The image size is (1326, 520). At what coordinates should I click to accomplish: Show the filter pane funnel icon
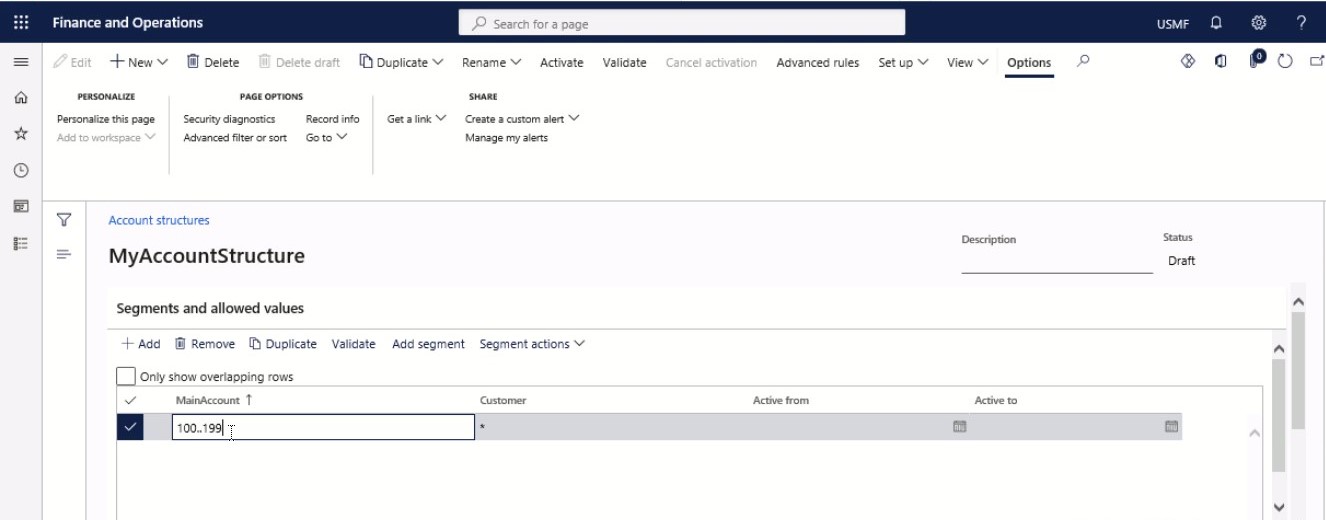[64, 219]
